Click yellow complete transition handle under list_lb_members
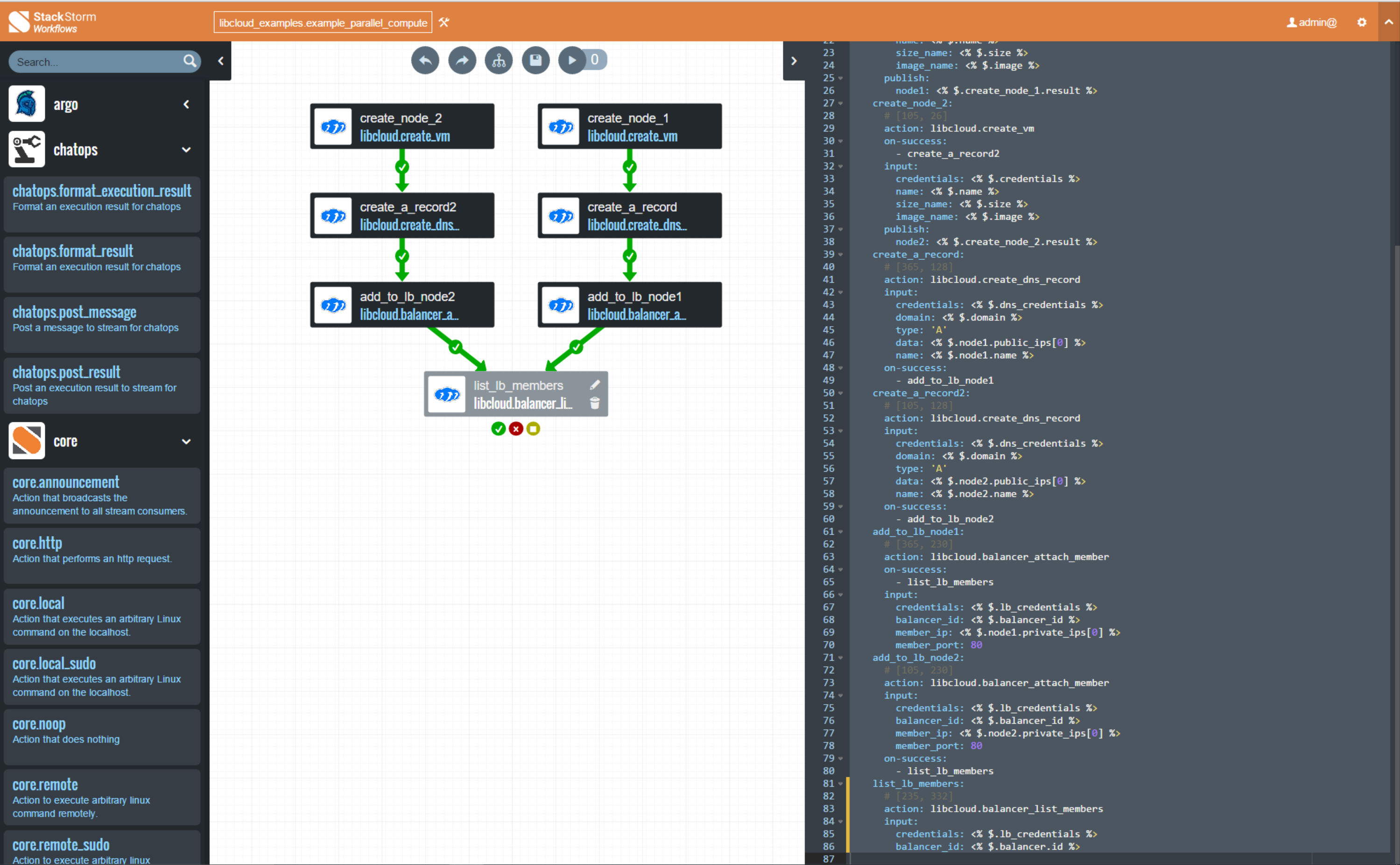Screen dimensions: 1400x865 [533, 428]
